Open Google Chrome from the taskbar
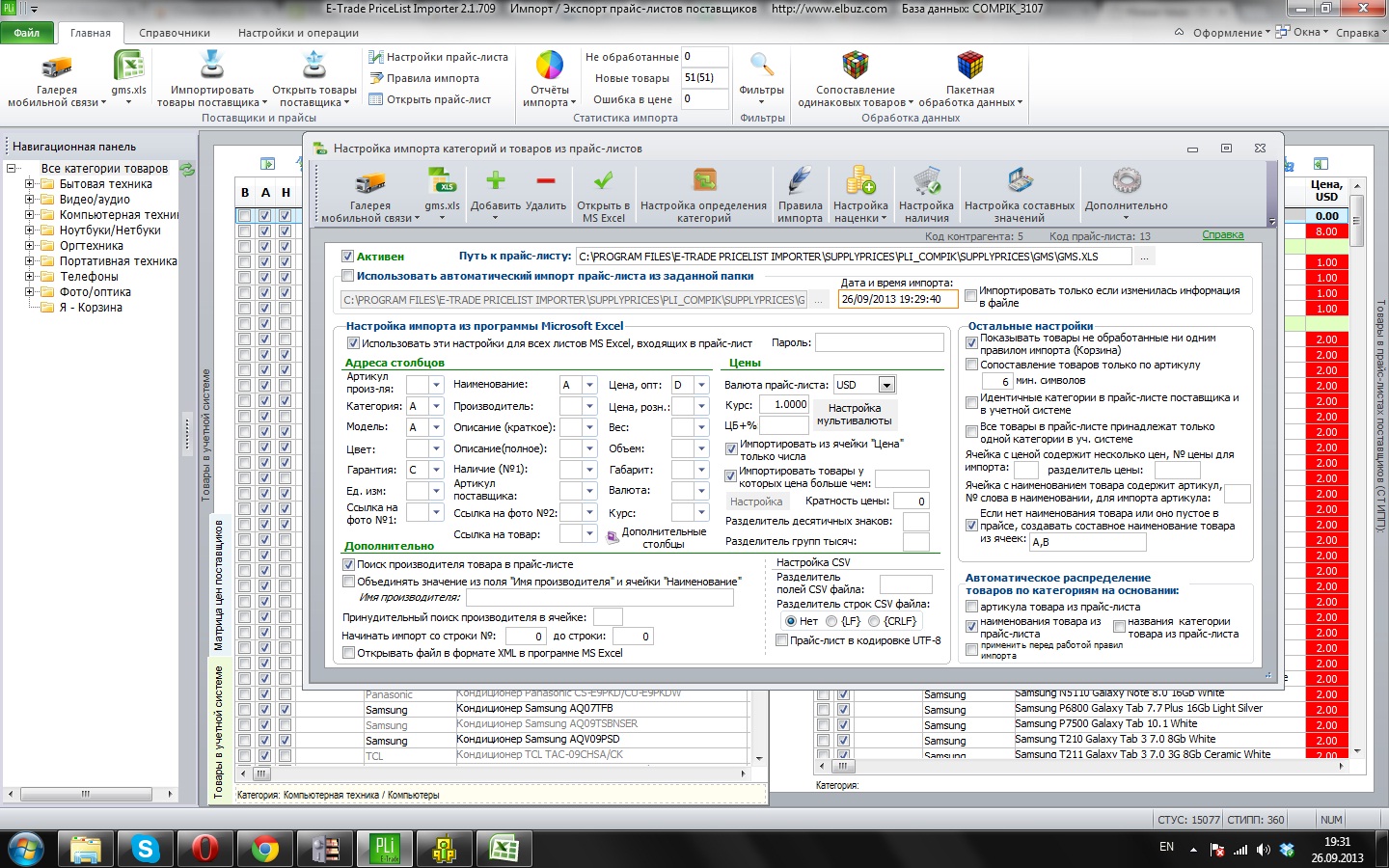 [264, 849]
